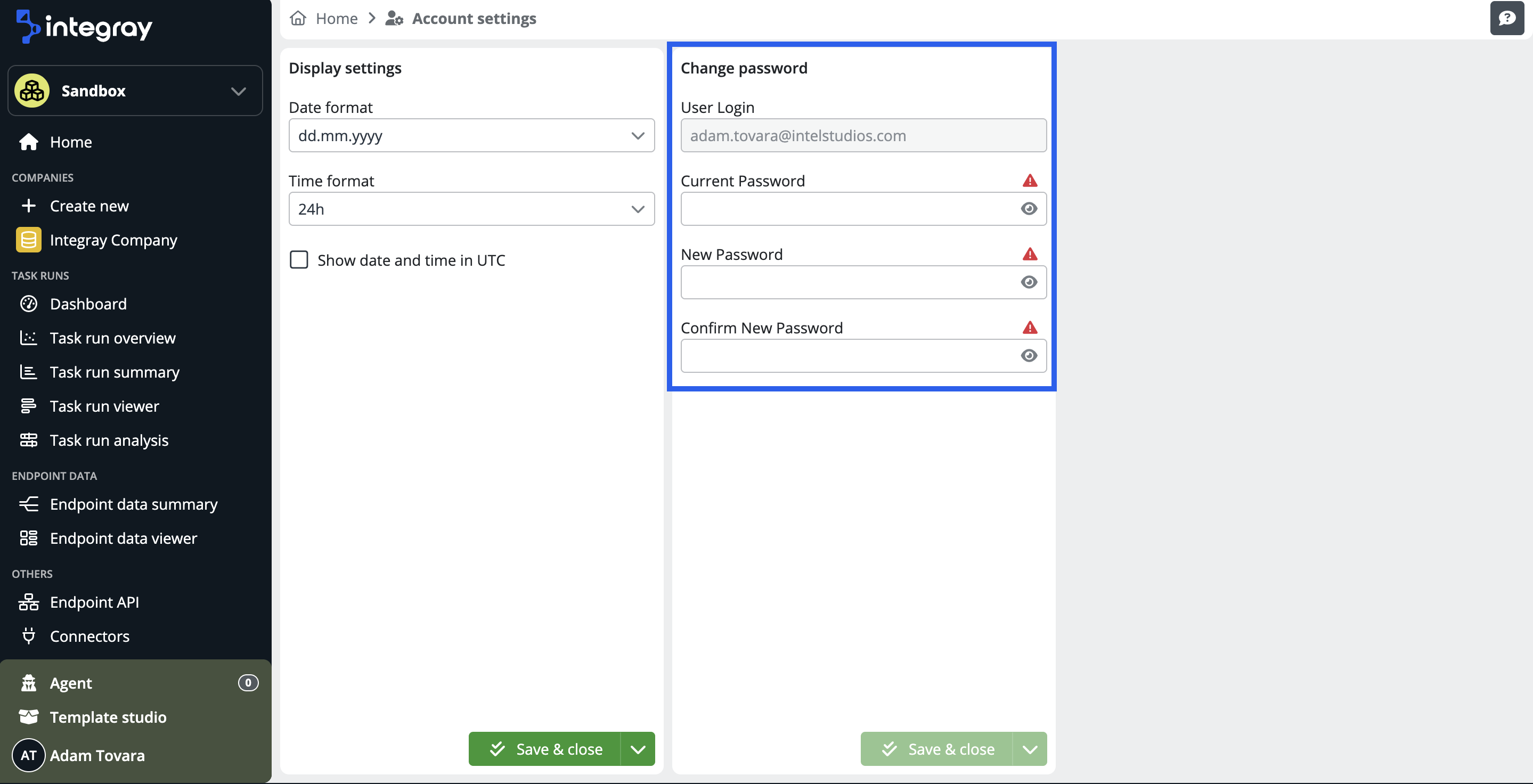Show the Current Password using eye icon

(1029, 209)
